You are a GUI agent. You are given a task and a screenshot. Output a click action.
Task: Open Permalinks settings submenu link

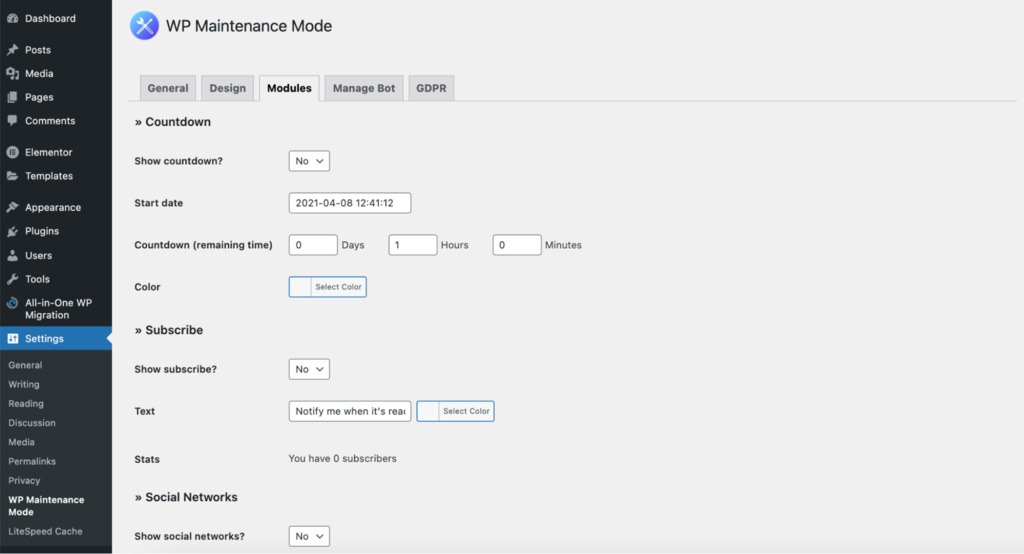click(32, 461)
